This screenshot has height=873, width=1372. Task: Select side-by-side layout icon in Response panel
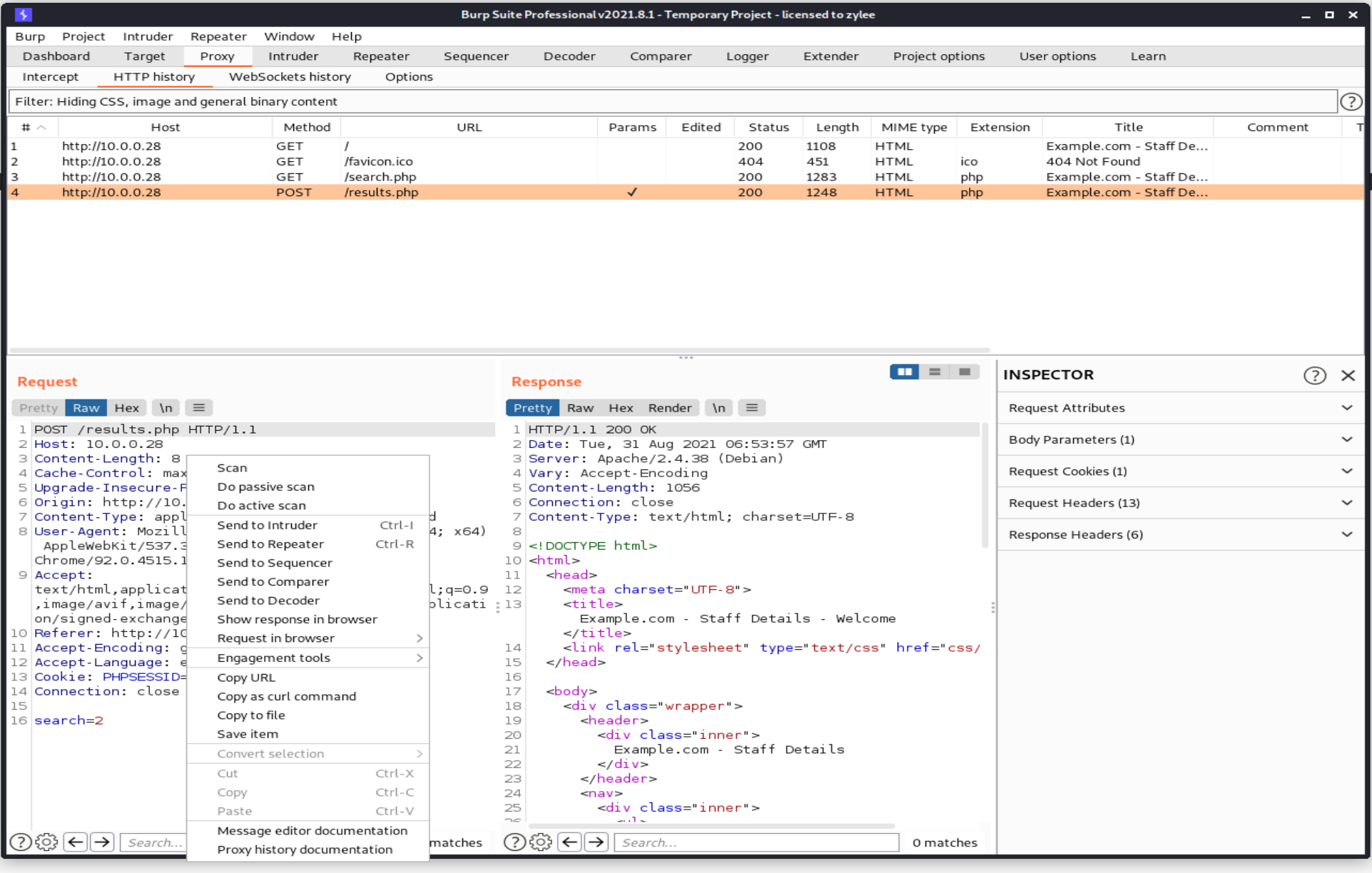point(904,372)
